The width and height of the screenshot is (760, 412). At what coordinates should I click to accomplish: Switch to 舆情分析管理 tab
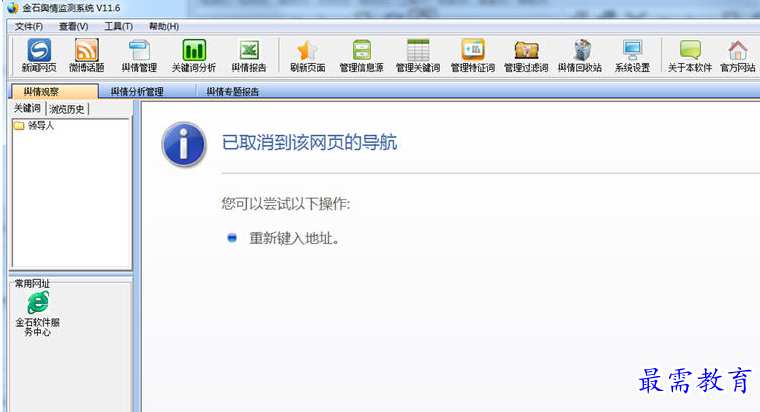pyautogui.click(x=137, y=92)
